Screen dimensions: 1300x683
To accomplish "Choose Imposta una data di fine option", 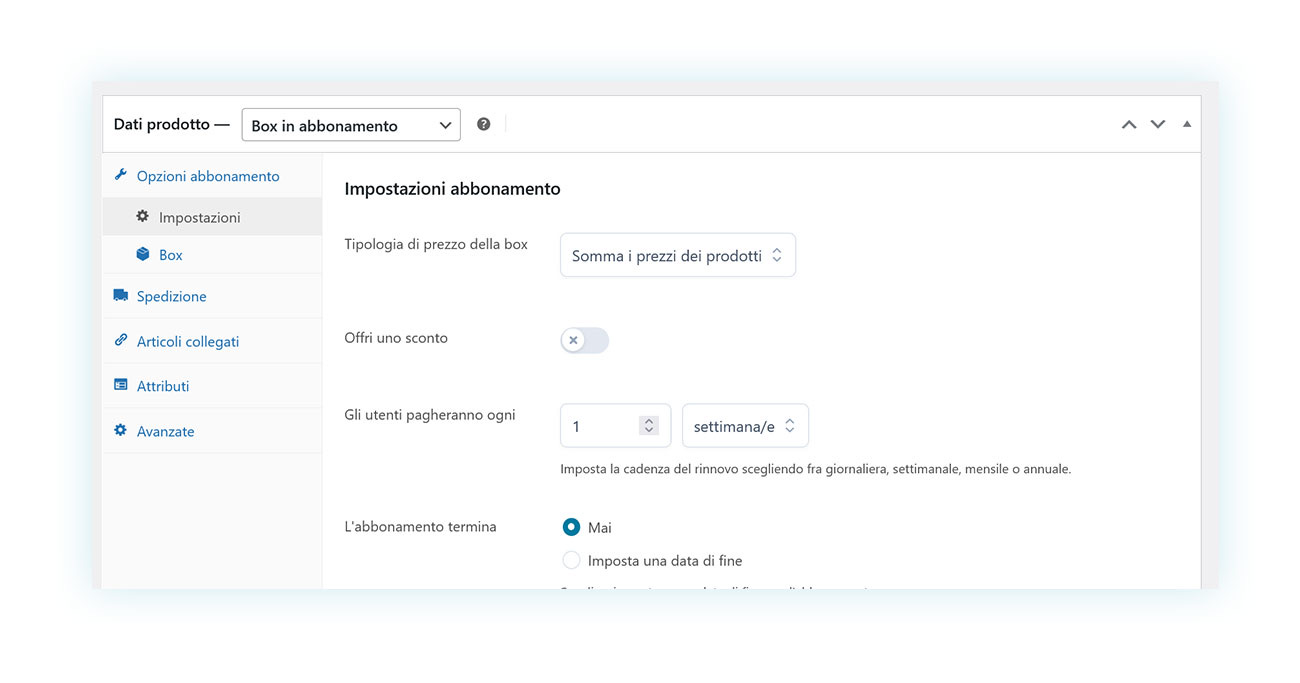I will (x=571, y=560).
